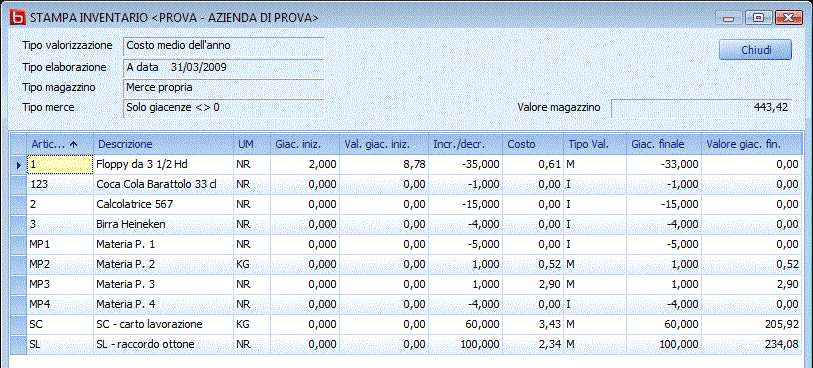This screenshot has height=368, width=813.
Task: Select article code 'SC'
Action: pos(60,324)
